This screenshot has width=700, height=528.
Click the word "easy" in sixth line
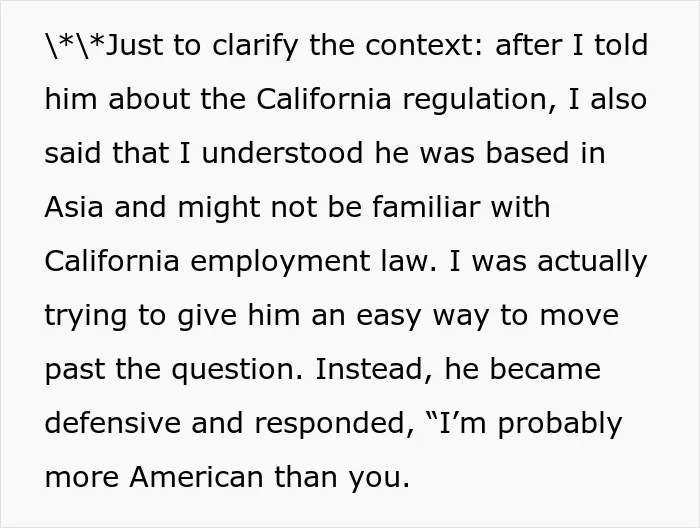tap(388, 316)
